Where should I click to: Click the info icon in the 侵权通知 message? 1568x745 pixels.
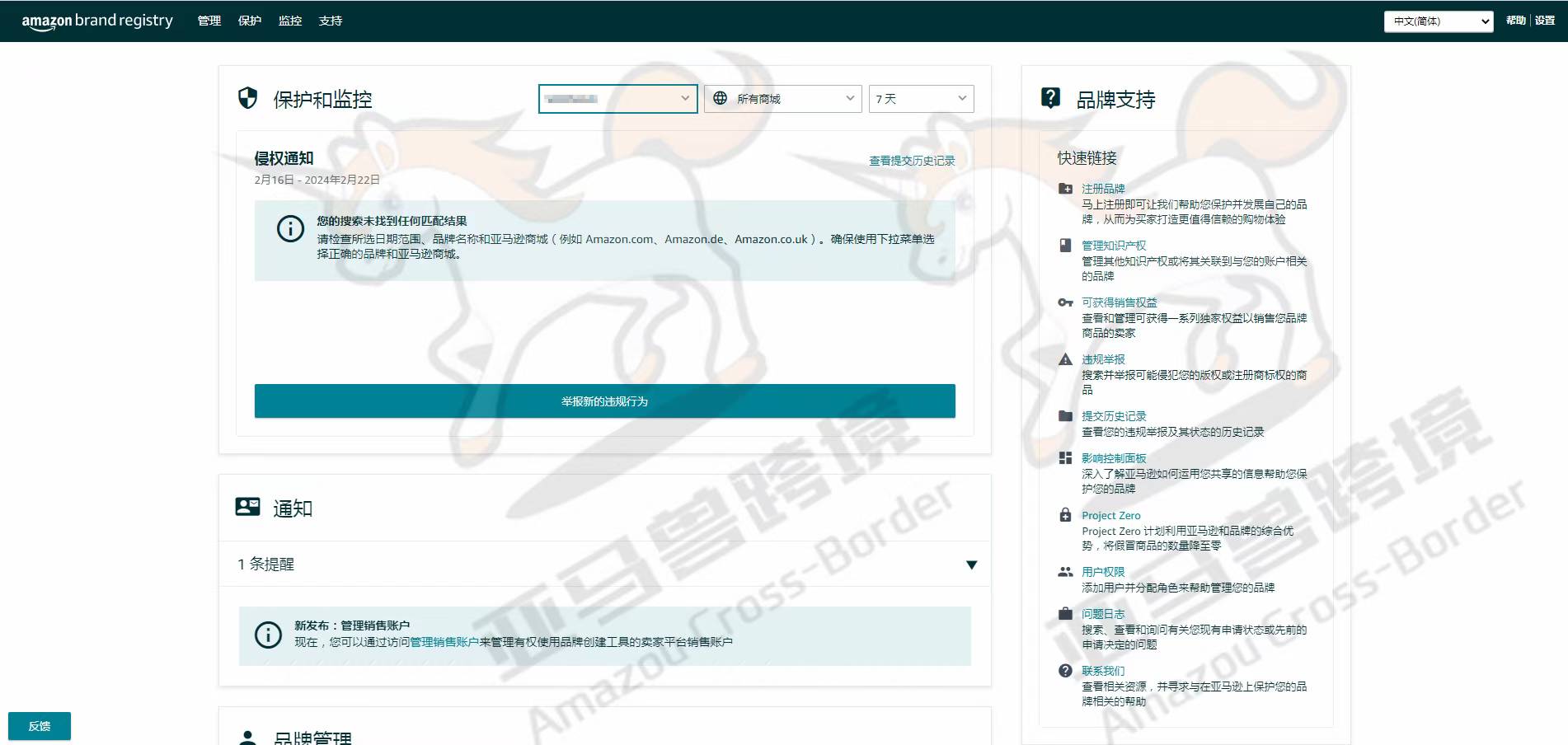(290, 228)
